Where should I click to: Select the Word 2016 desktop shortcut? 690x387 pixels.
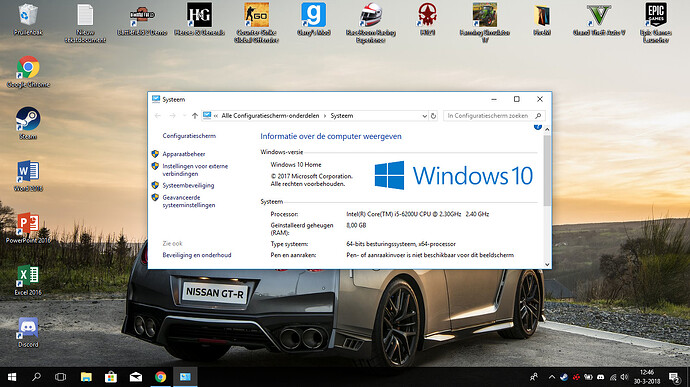[28, 176]
